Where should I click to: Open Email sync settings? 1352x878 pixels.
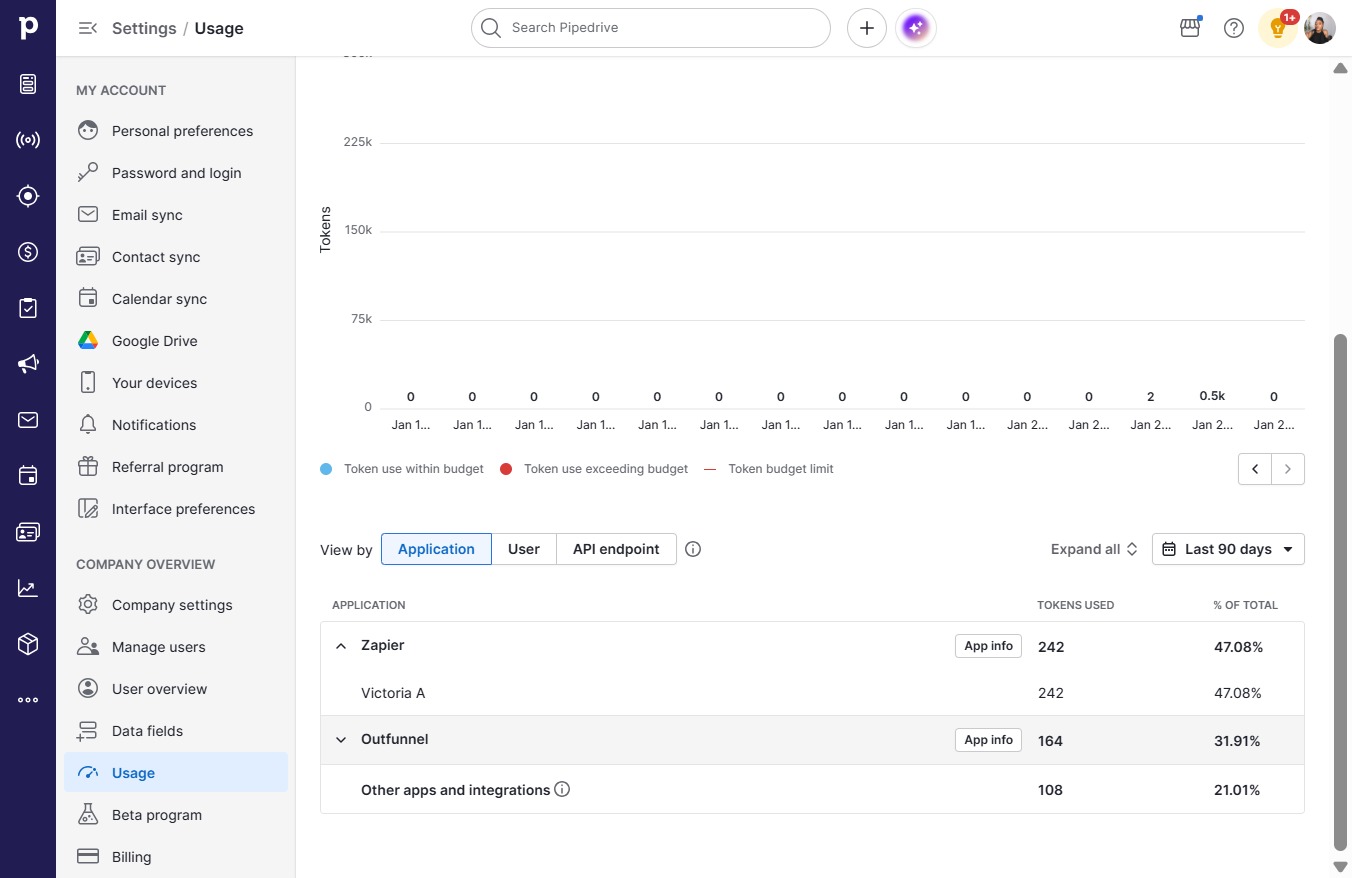(x=176, y=215)
